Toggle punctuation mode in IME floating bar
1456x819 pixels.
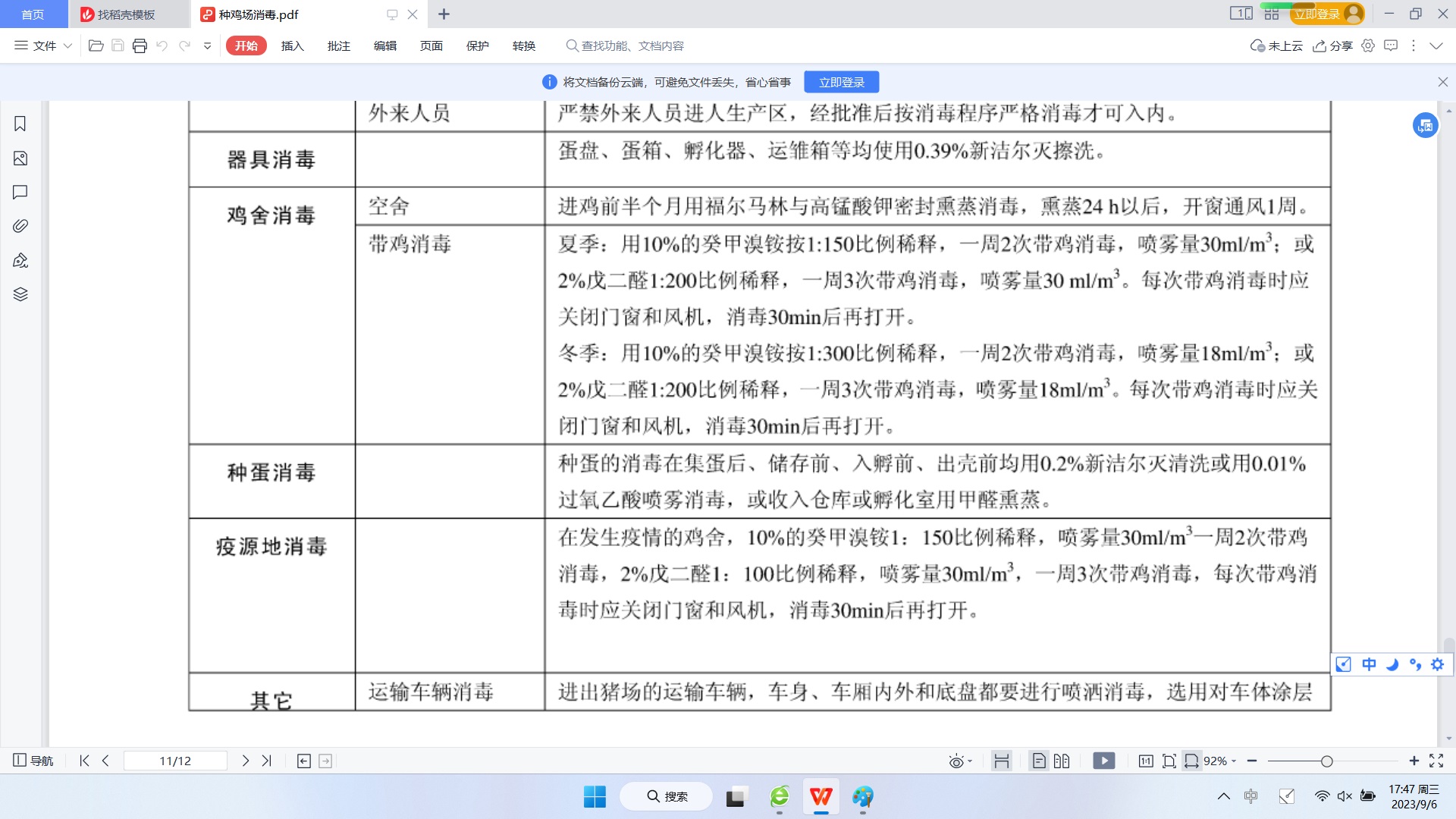[1415, 664]
